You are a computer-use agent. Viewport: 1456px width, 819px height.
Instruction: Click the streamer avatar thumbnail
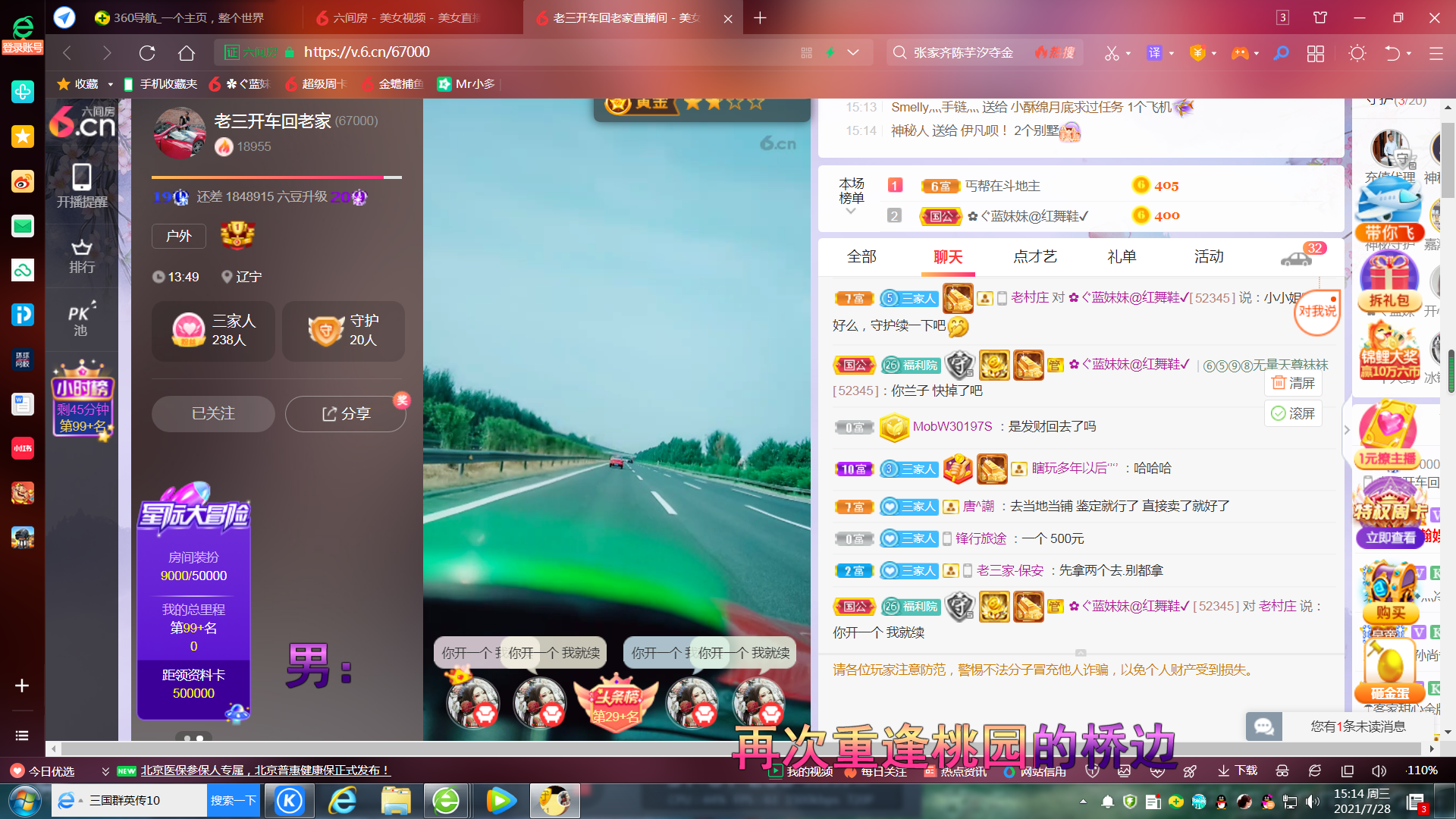pos(180,133)
